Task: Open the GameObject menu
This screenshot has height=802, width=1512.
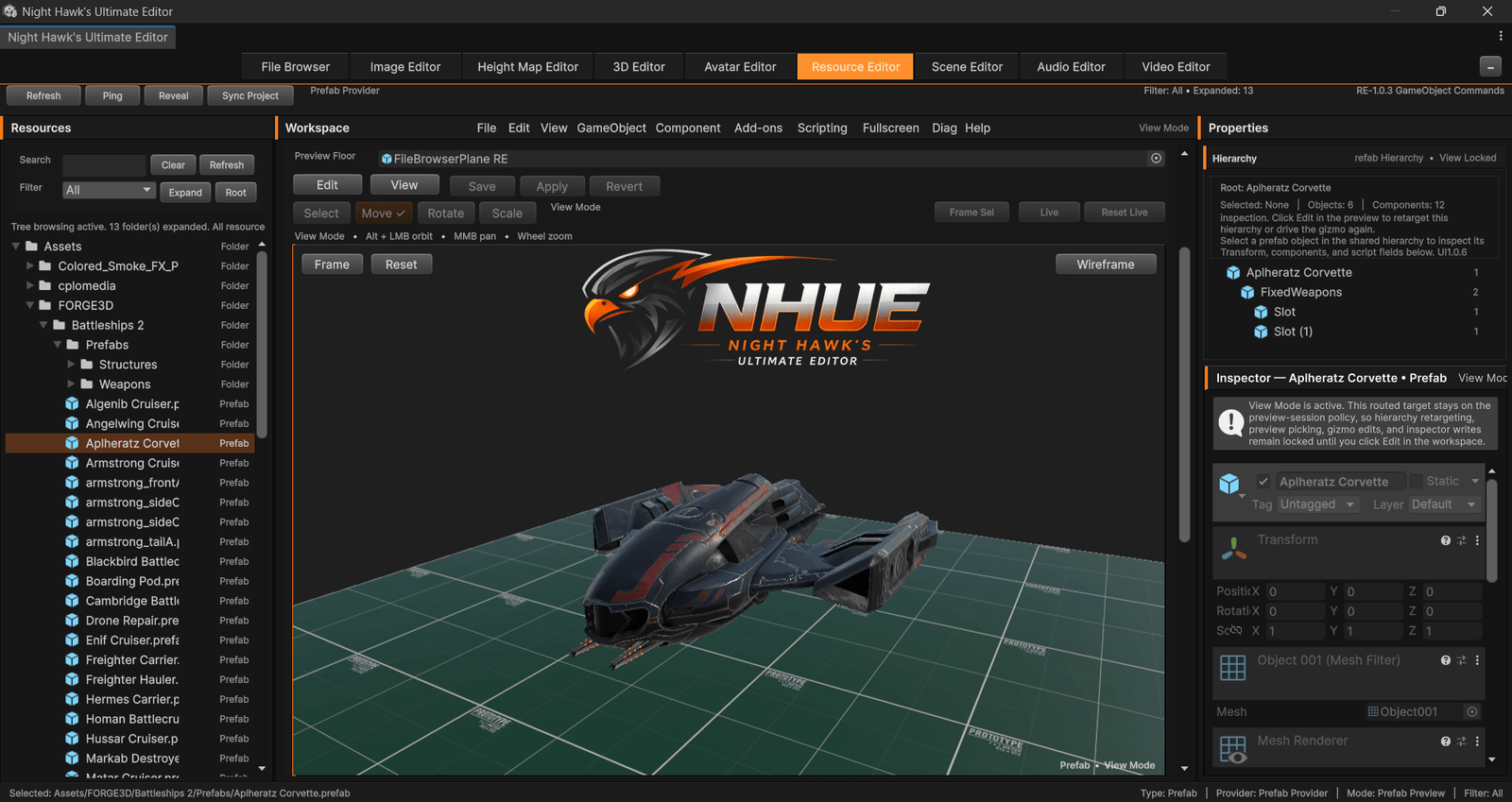Action: 611,128
